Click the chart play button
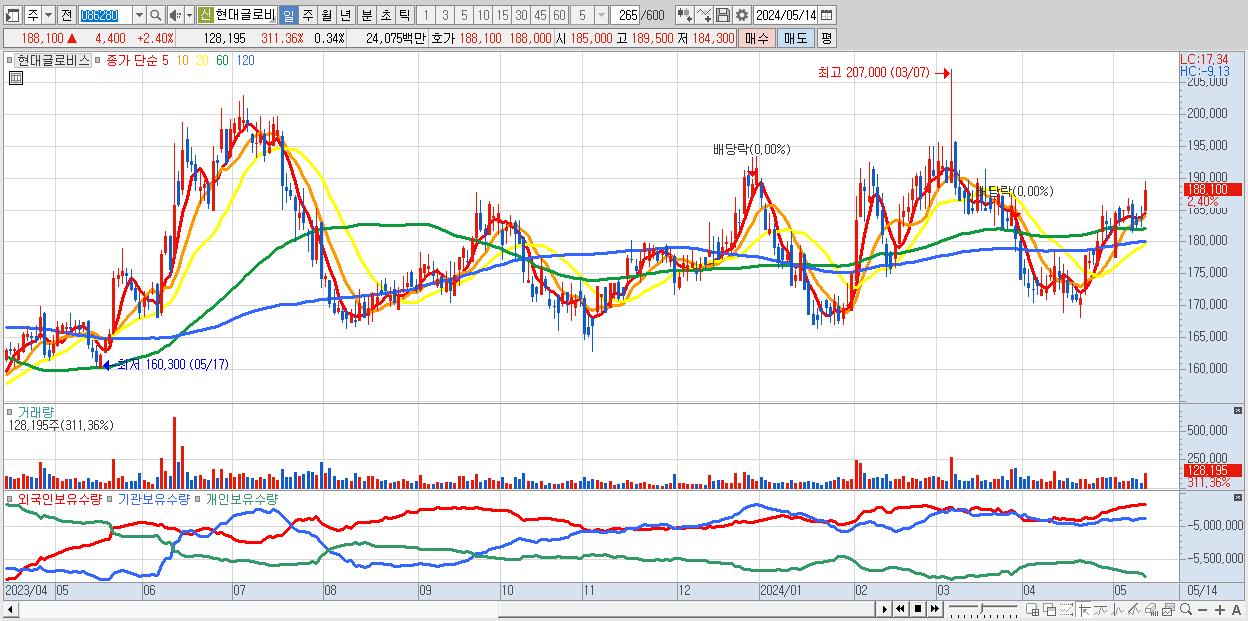The width and height of the screenshot is (1248, 621). click(885, 609)
